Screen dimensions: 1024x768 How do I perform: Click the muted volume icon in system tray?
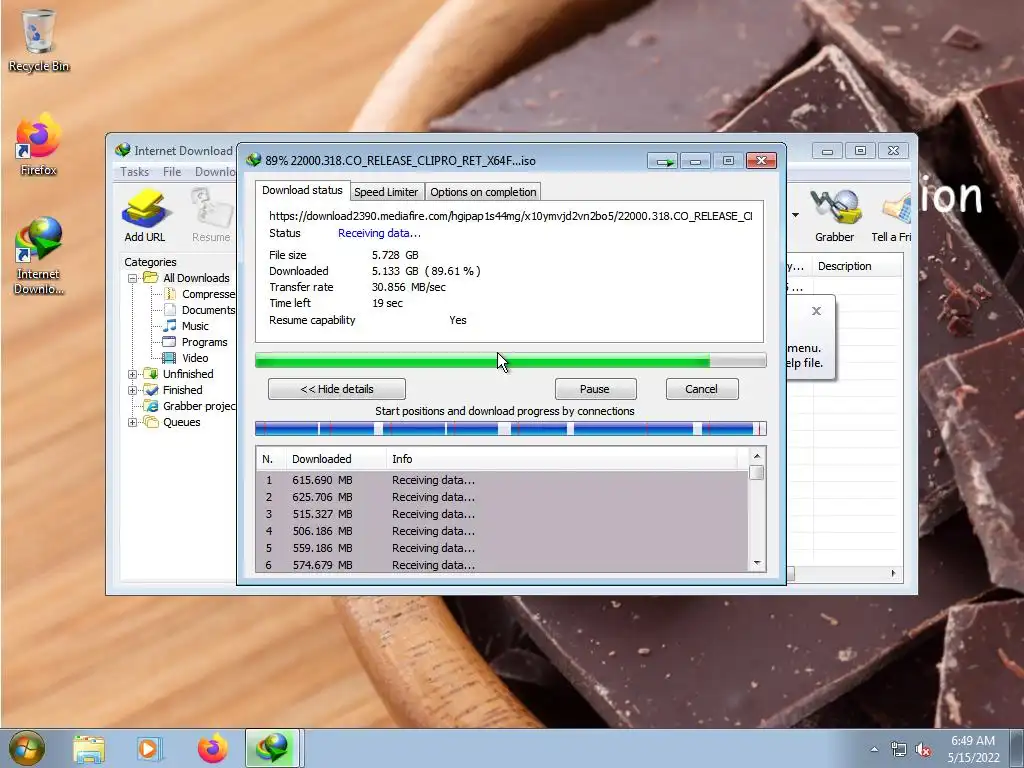[x=923, y=749]
